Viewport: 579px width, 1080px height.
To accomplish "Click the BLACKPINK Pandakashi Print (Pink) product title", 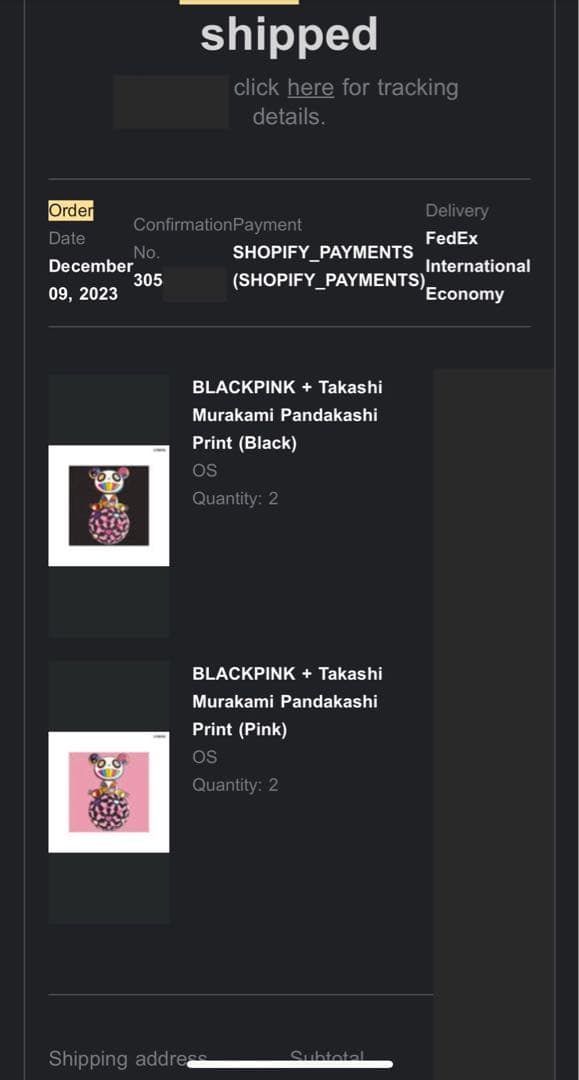I will click(287, 701).
